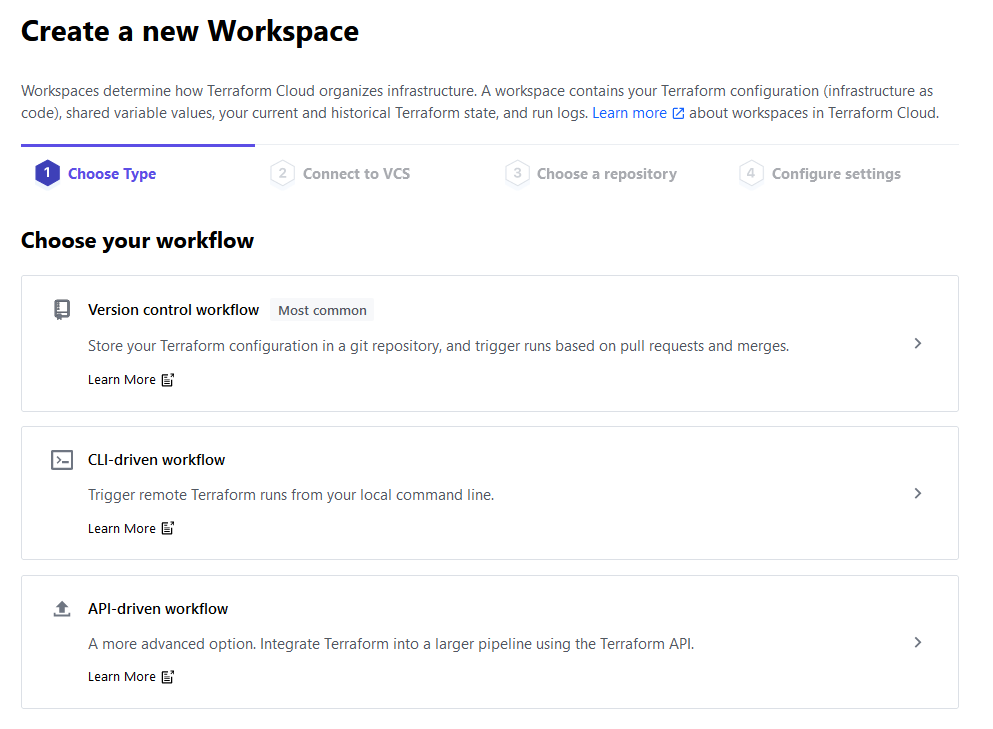Click the step 1 hexagon badge

click(x=47, y=174)
